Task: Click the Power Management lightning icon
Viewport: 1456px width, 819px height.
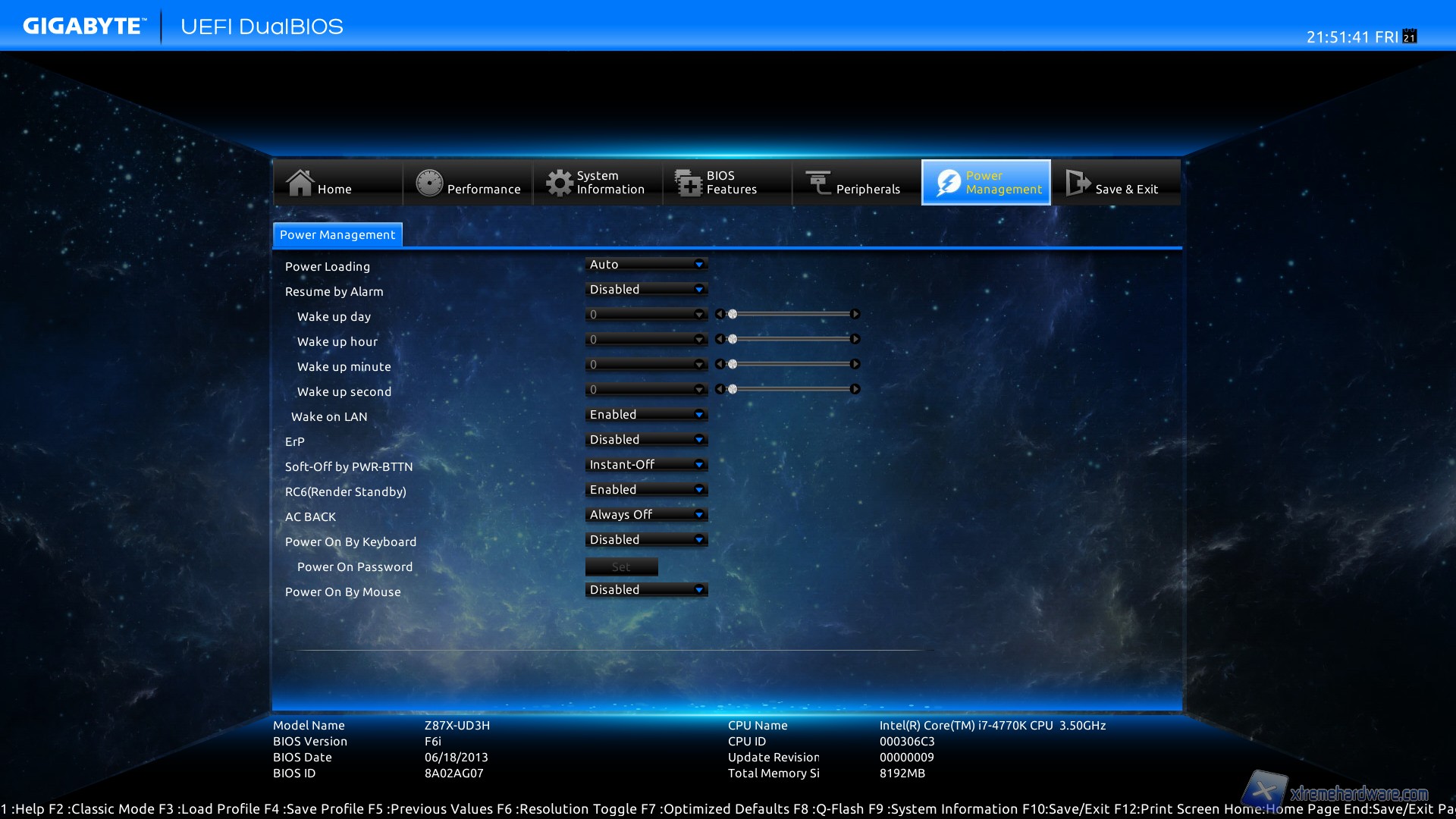Action: (x=949, y=183)
